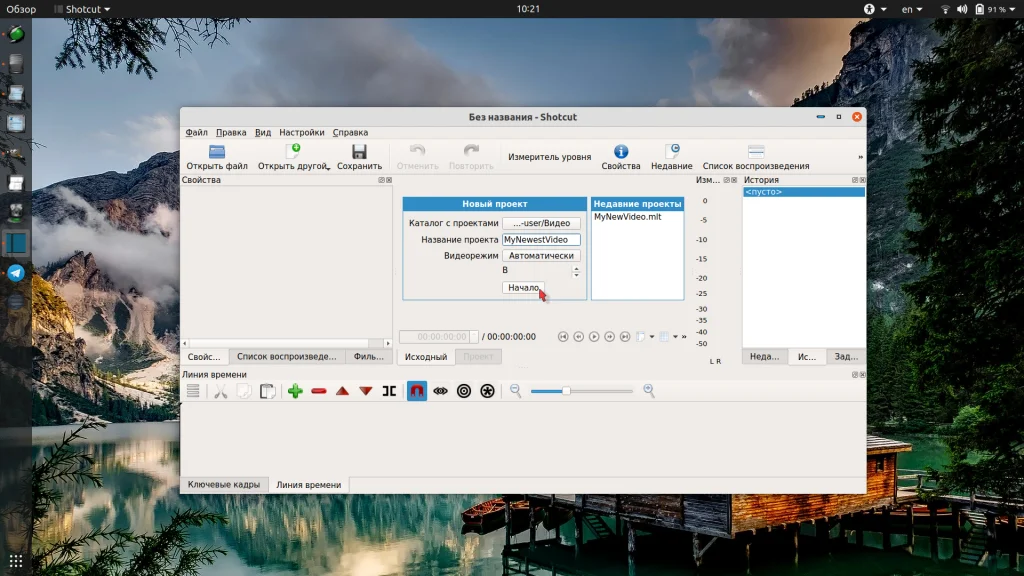Open the Properties info icon in toolbar

[620, 152]
